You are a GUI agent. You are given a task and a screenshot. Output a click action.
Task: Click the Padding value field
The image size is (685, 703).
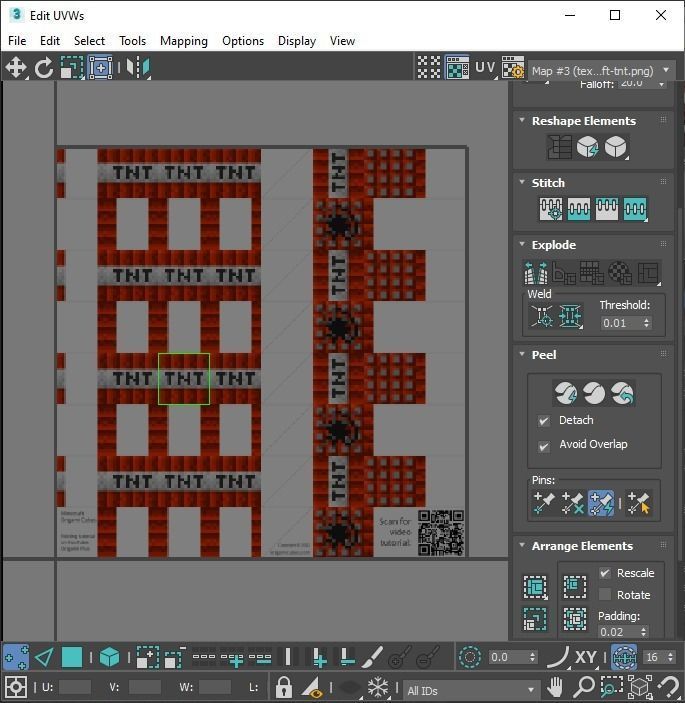[x=619, y=632]
